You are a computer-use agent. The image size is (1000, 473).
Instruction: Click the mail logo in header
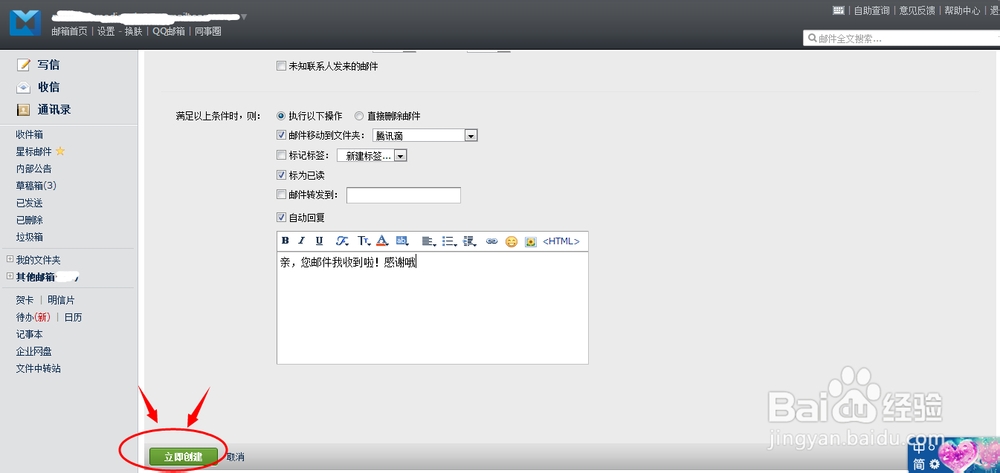tap(25, 23)
